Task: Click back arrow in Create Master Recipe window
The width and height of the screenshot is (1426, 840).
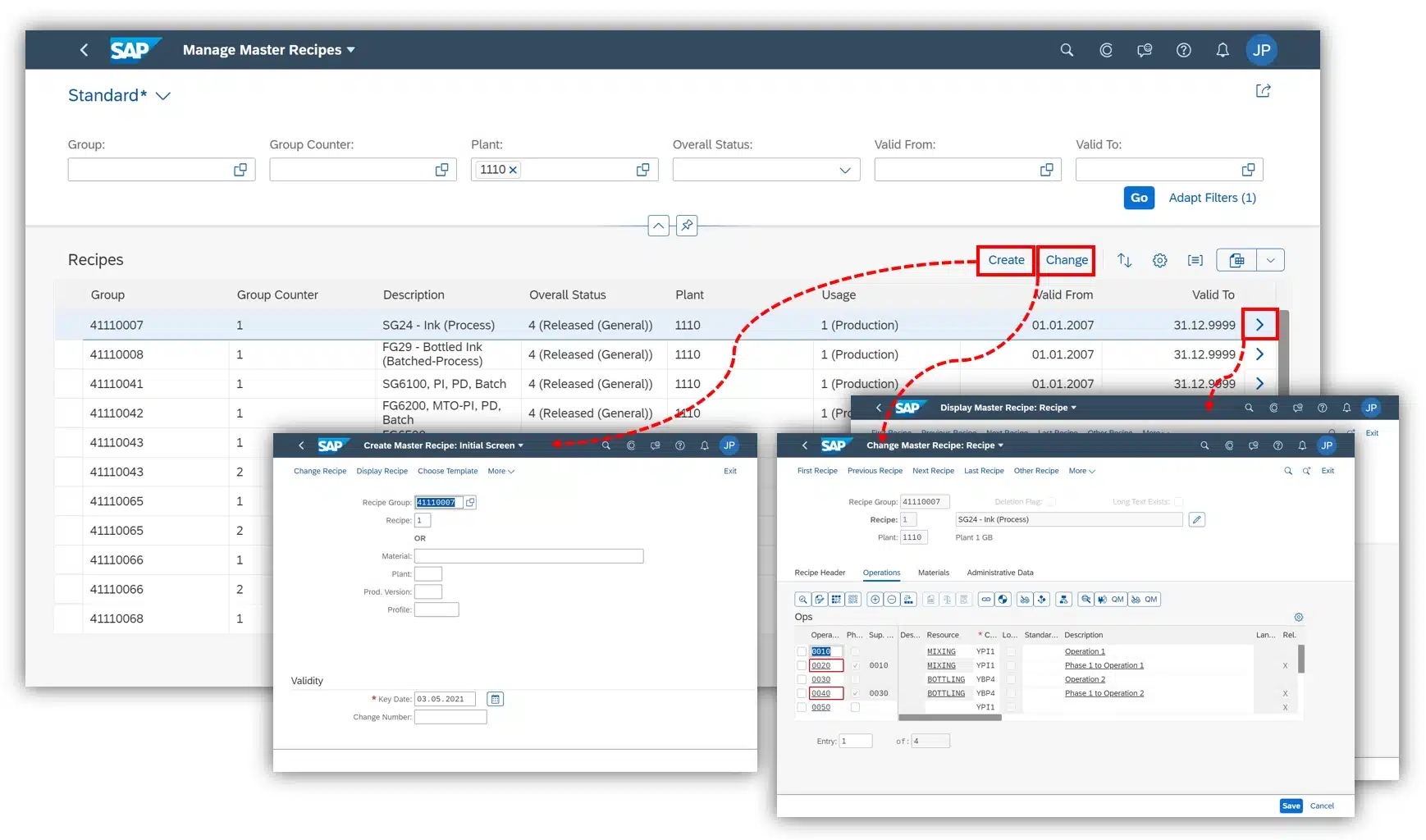Action: [x=301, y=445]
